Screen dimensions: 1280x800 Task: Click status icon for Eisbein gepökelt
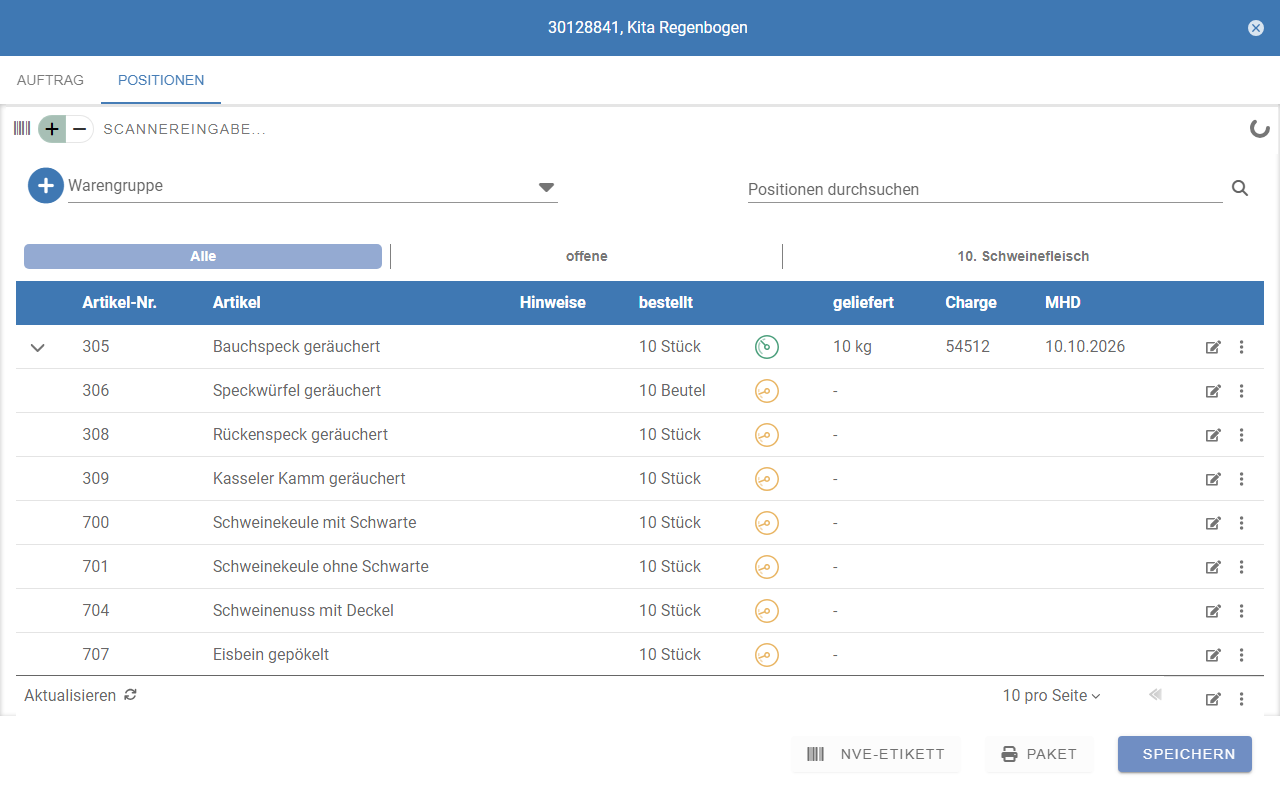pyautogui.click(x=767, y=655)
